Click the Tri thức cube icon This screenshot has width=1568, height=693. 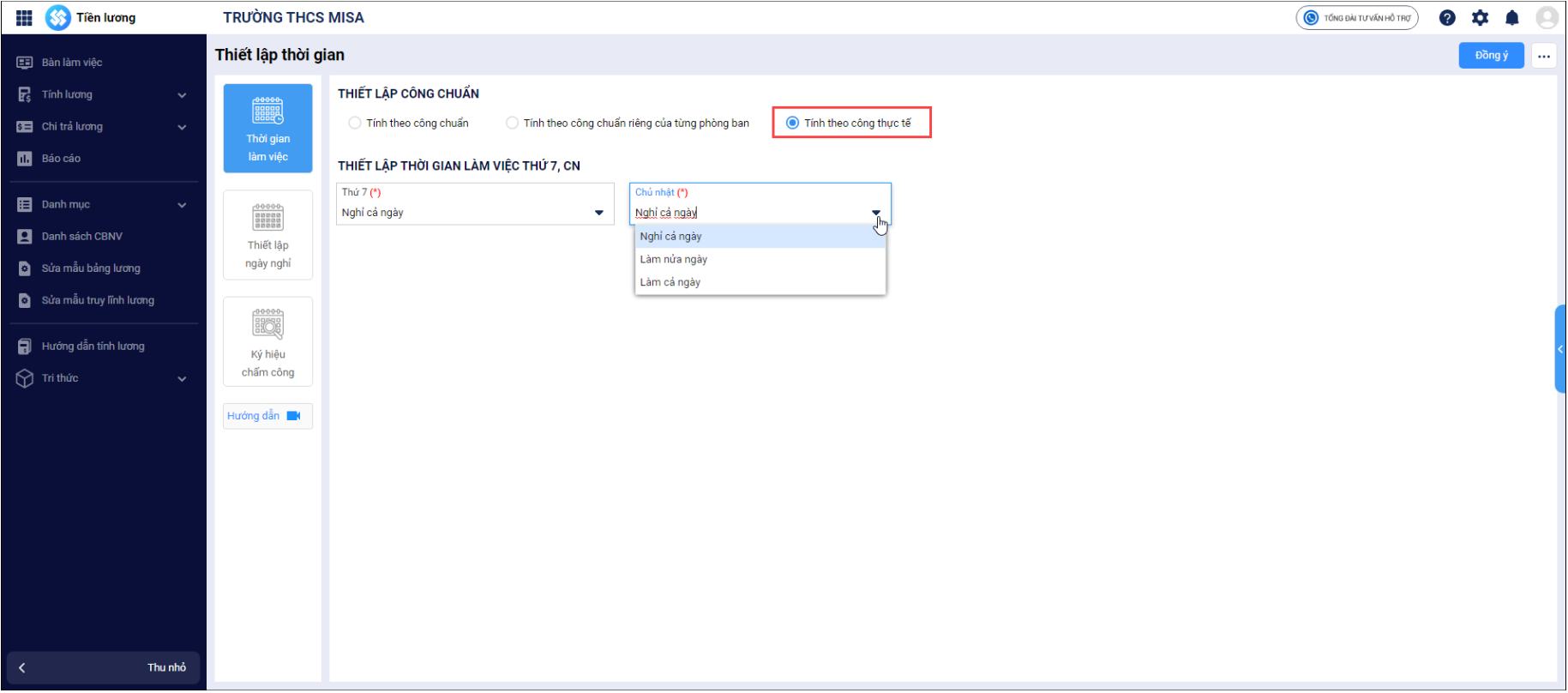[x=25, y=378]
